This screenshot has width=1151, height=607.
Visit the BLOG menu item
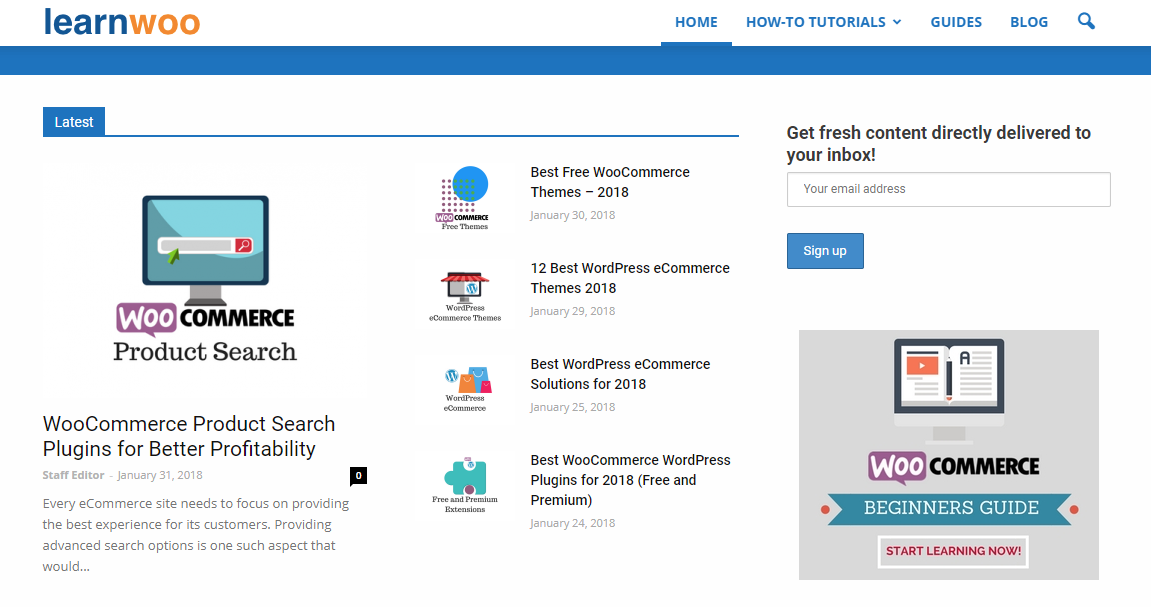coord(1028,22)
